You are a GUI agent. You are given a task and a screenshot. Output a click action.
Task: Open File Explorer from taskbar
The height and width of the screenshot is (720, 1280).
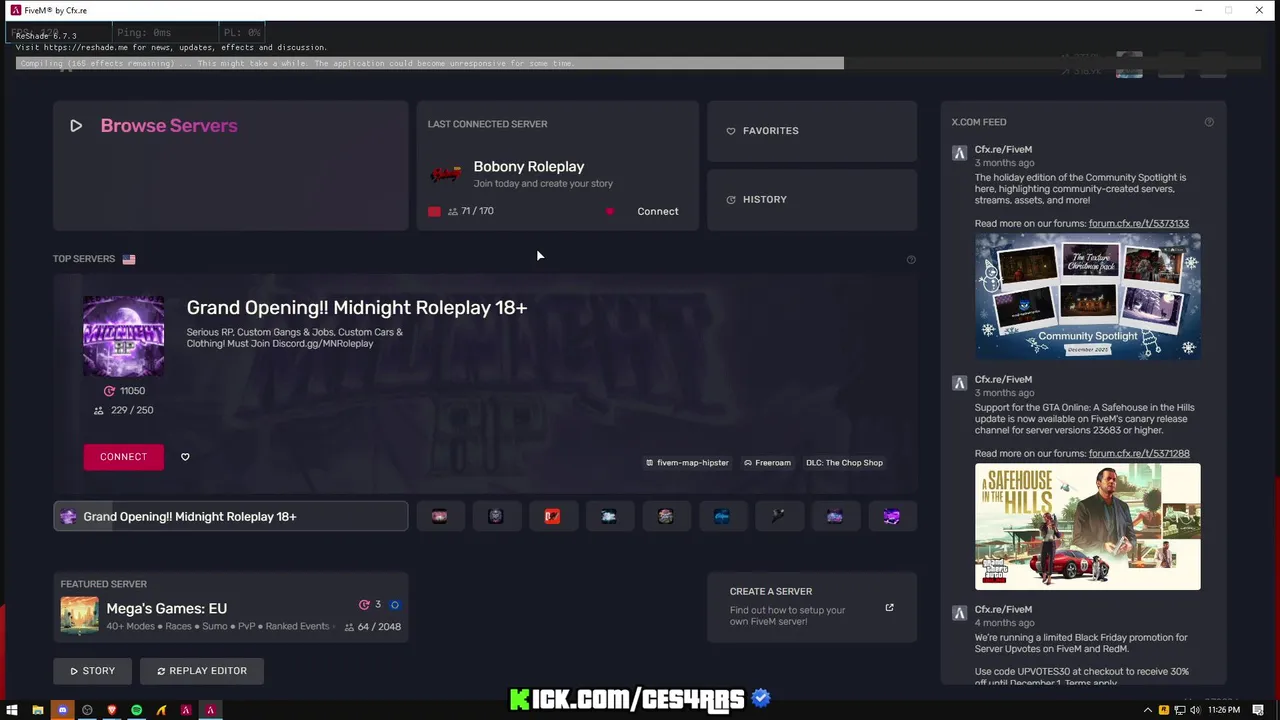pos(38,710)
